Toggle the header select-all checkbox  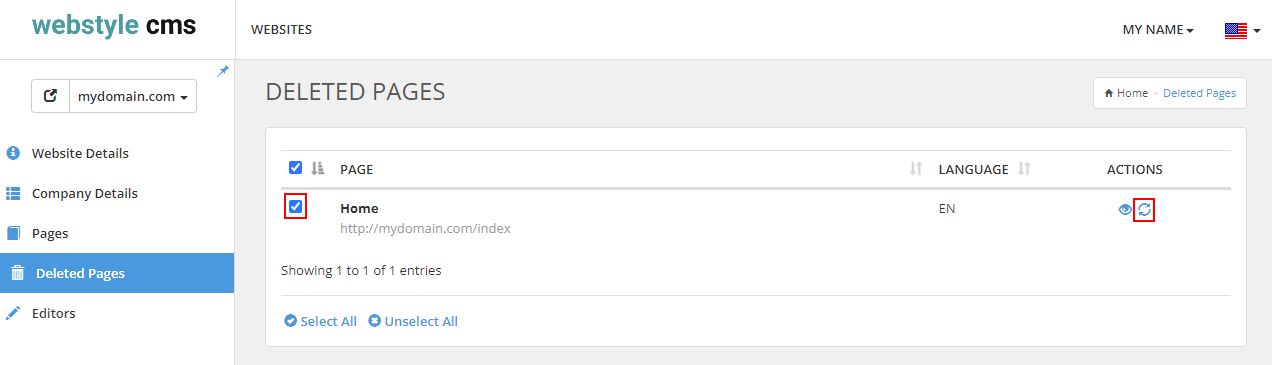click(x=295, y=168)
